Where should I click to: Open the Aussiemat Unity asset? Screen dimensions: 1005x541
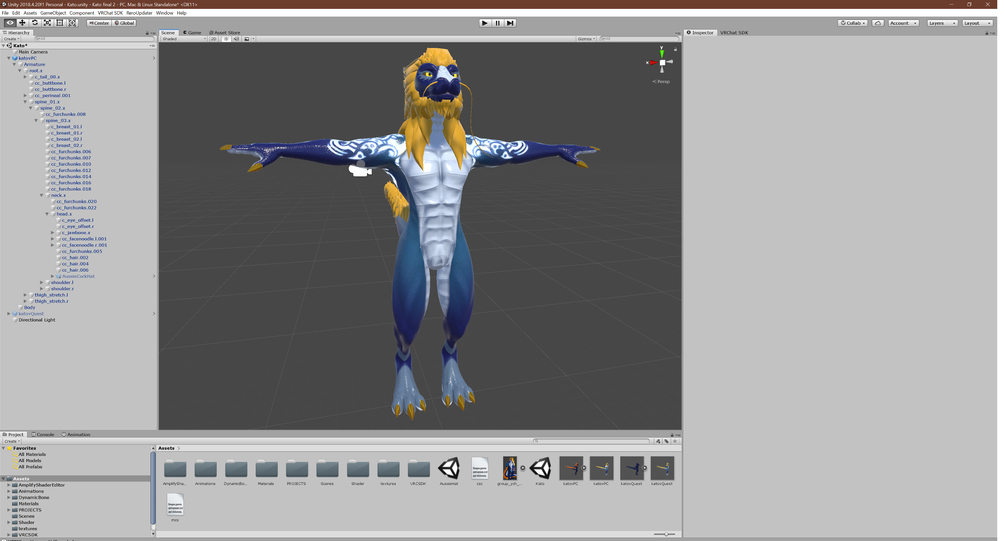click(449, 469)
